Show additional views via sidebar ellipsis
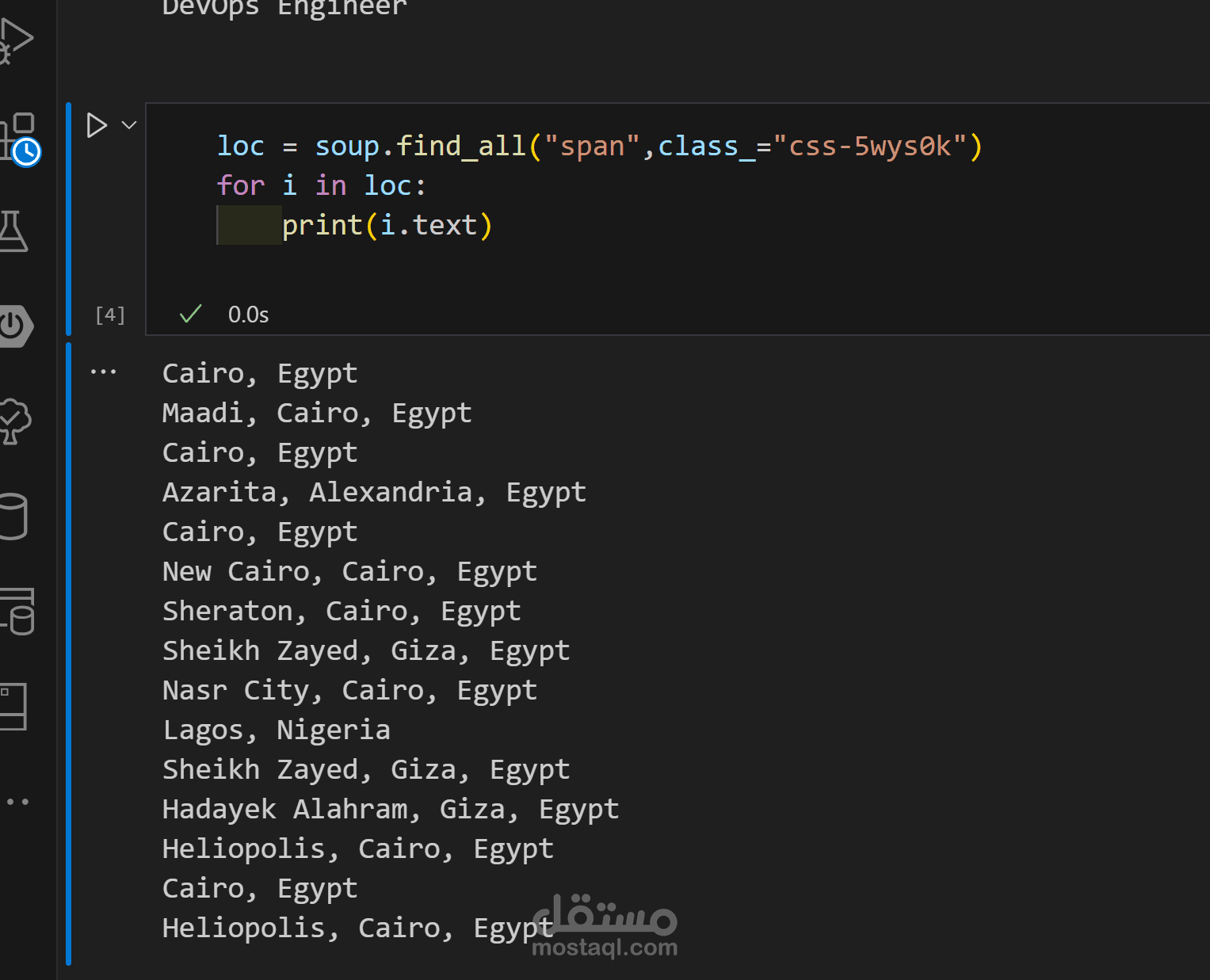 [x=17, y=802]
